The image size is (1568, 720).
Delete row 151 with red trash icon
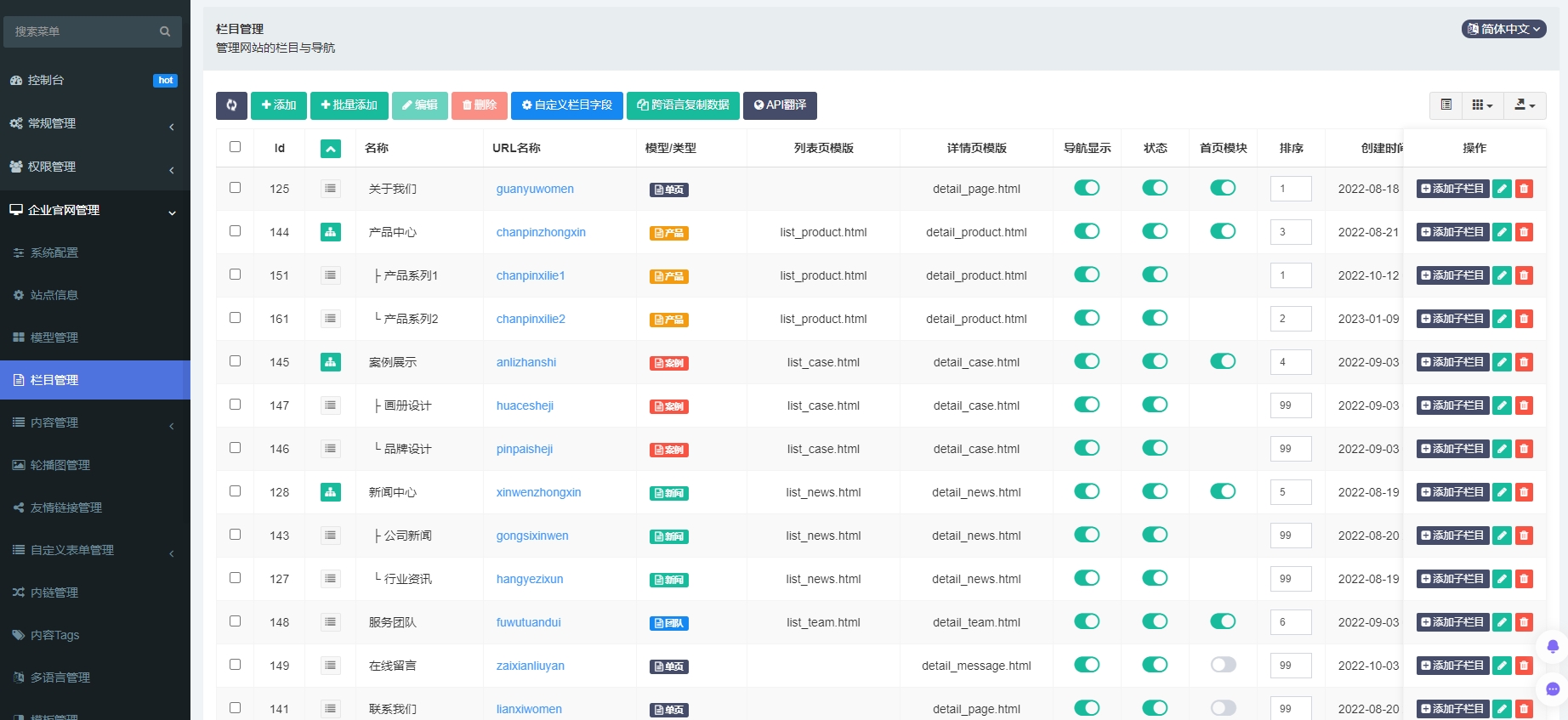tap(1524, 275)
